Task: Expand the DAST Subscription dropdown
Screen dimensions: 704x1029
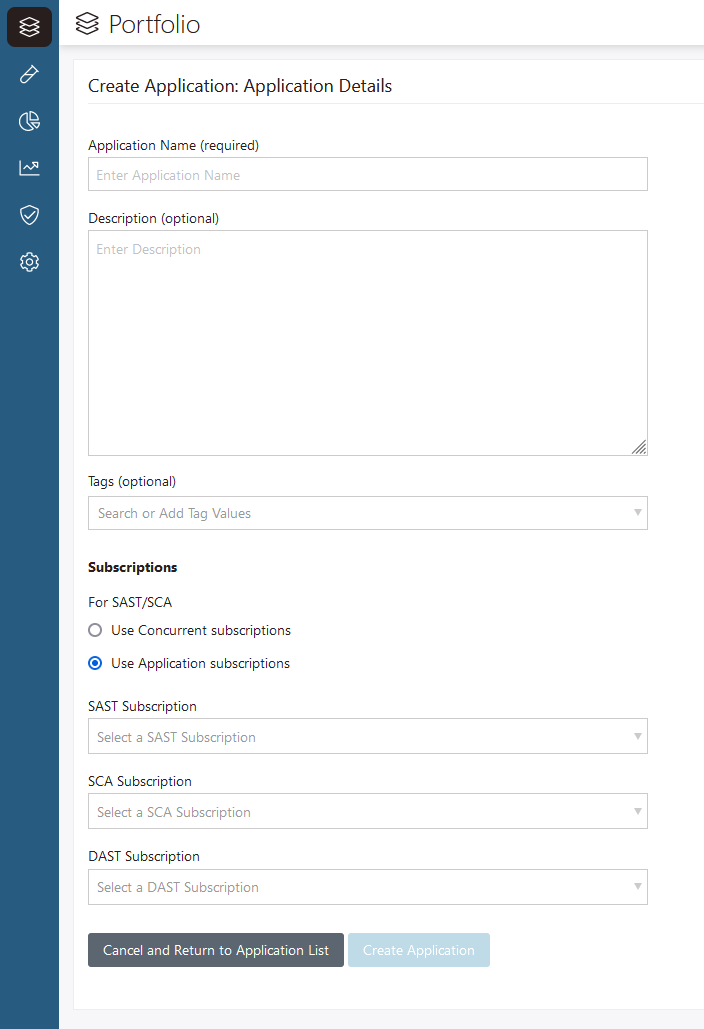Action: 367,887
